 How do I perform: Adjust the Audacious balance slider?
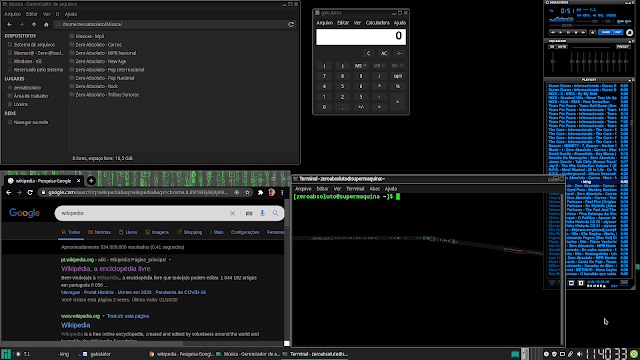(x=608, y=21)
